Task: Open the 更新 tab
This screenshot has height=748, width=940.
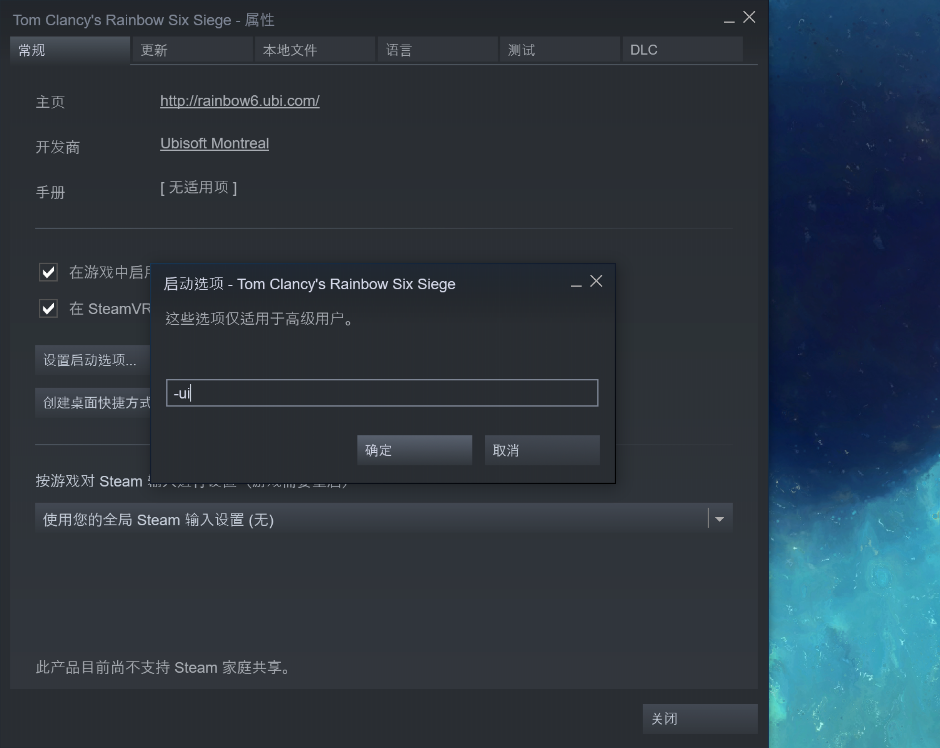Action: tap(192, 50)
